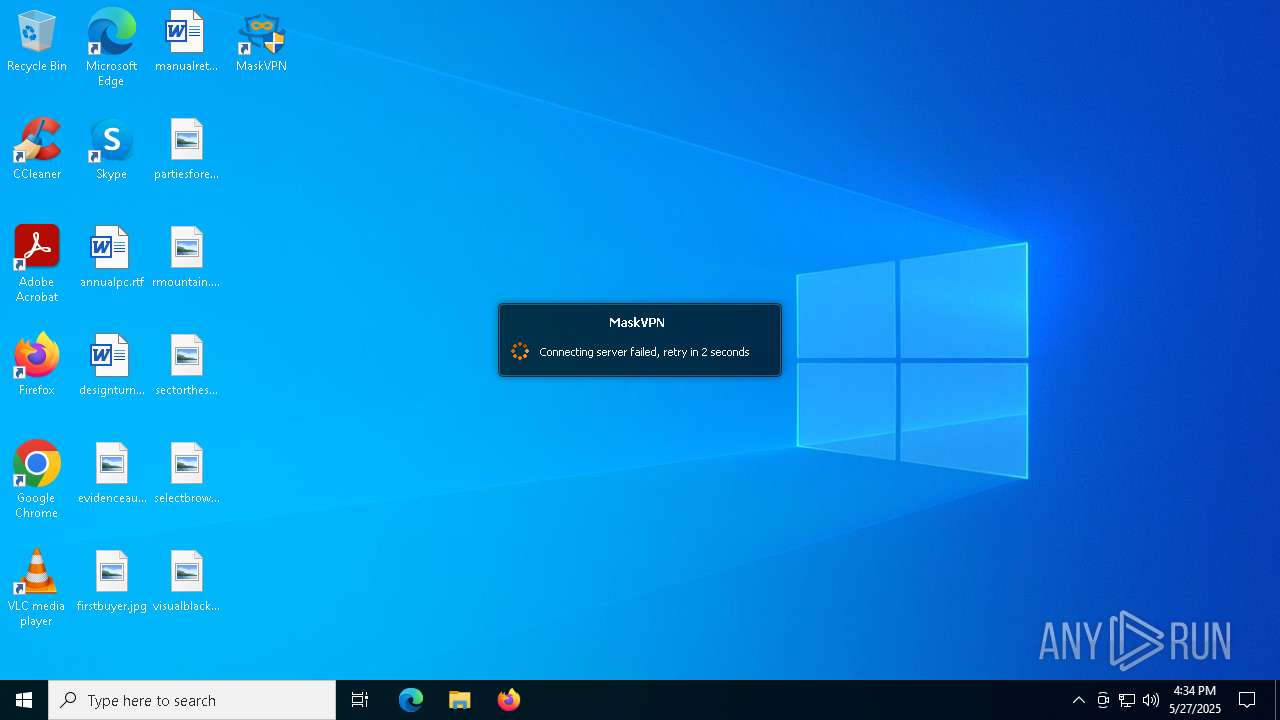1280x720 pixels.
Task: Select the designturn Word document icon
Action: tap(111, 366)
